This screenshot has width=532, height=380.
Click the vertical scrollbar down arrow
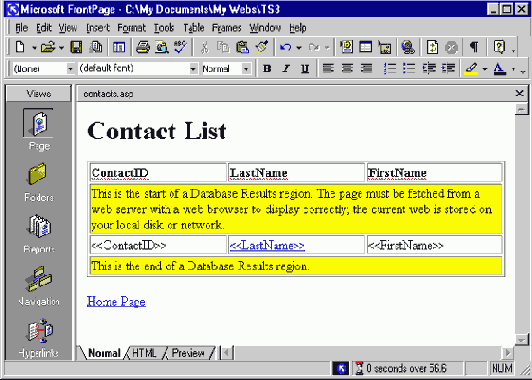pyautogui.click(x=521, y=339)
